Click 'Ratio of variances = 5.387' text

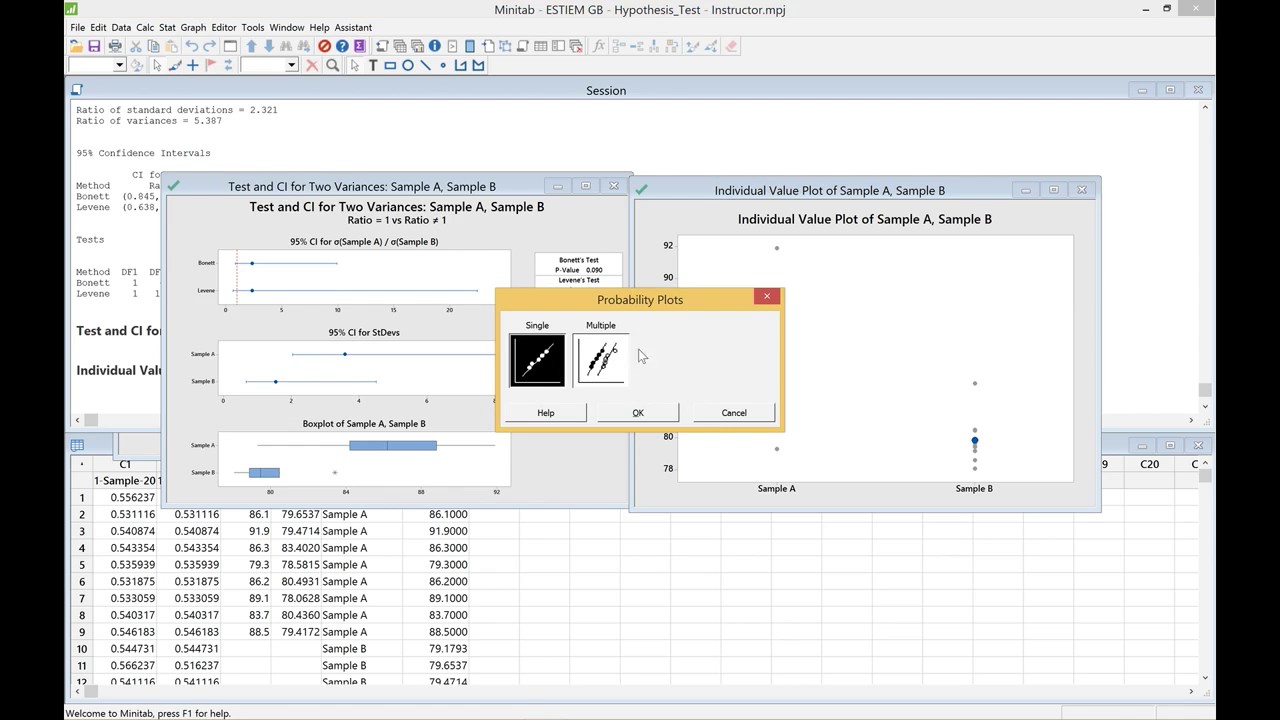(x=149, y=121)
